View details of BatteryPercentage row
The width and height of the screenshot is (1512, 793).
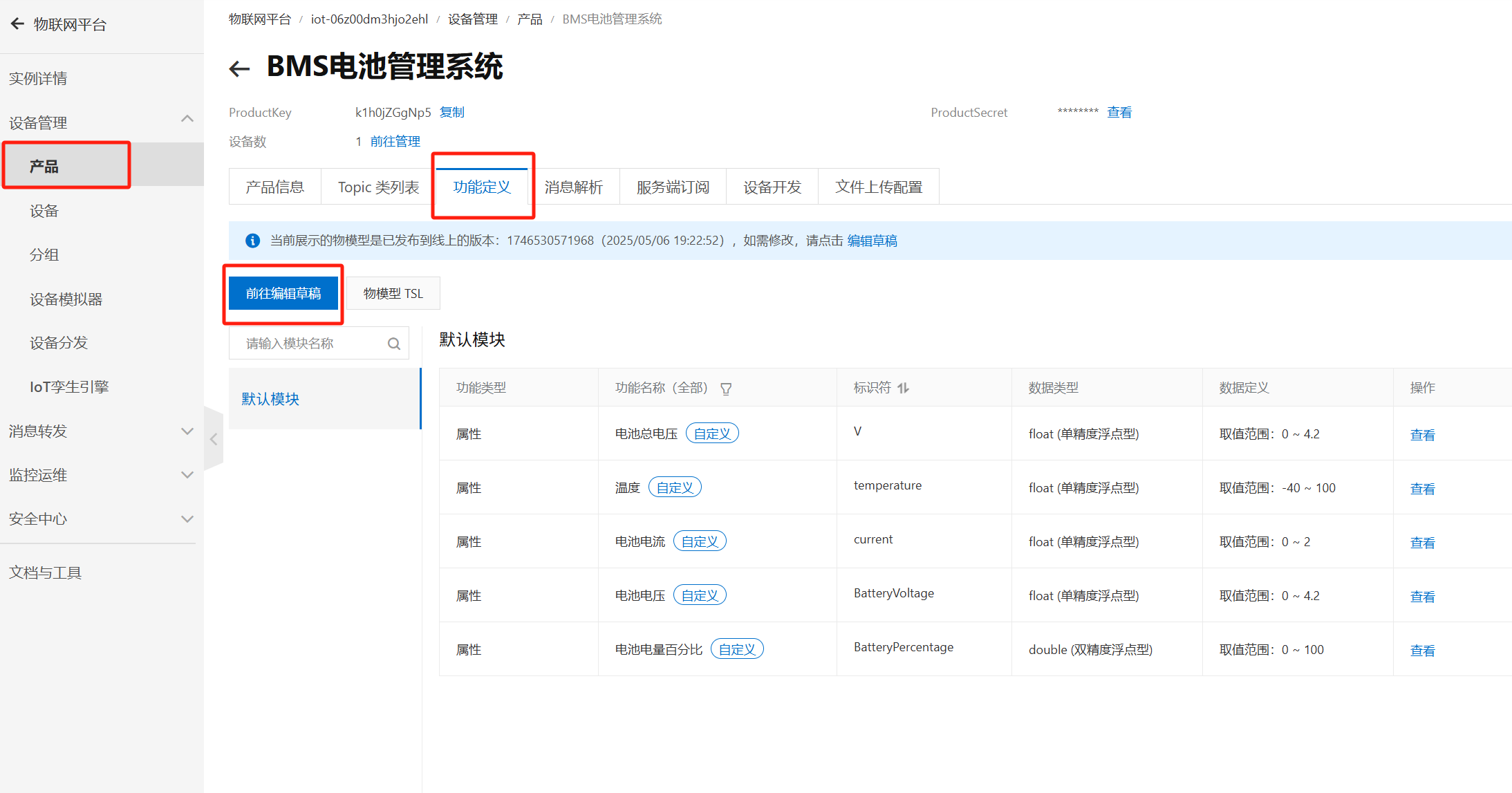(1422, 650)
